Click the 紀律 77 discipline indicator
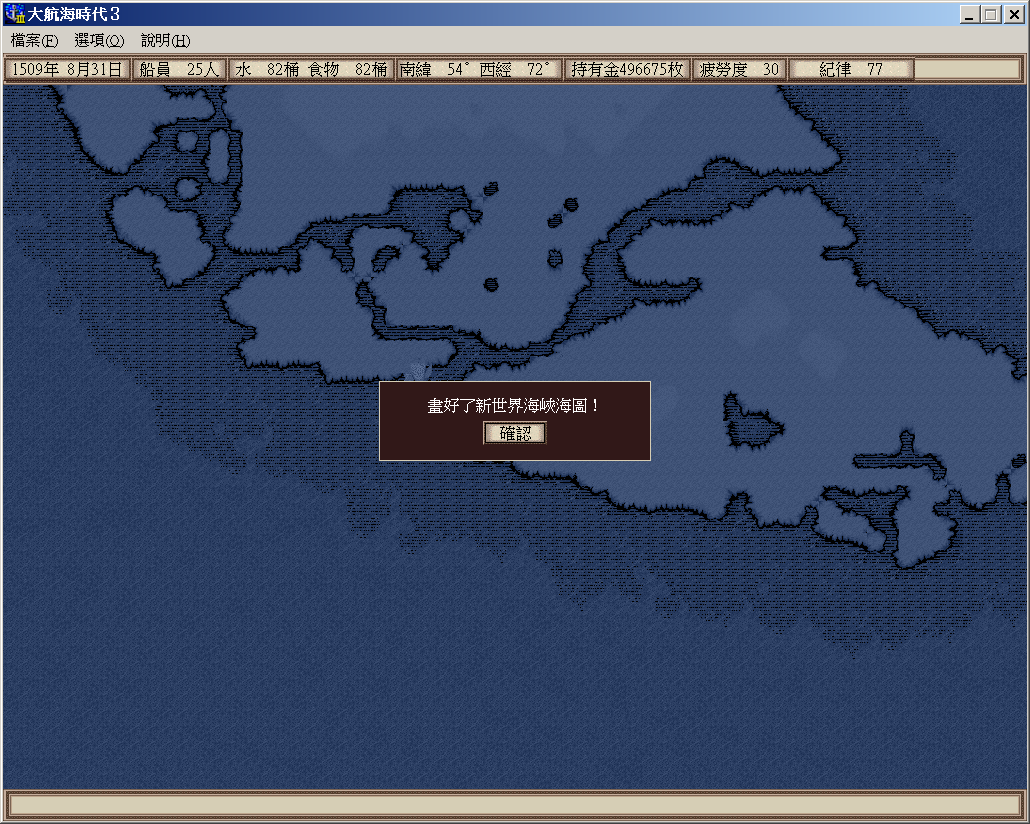Screen dimensions: 1030x824 851,69
